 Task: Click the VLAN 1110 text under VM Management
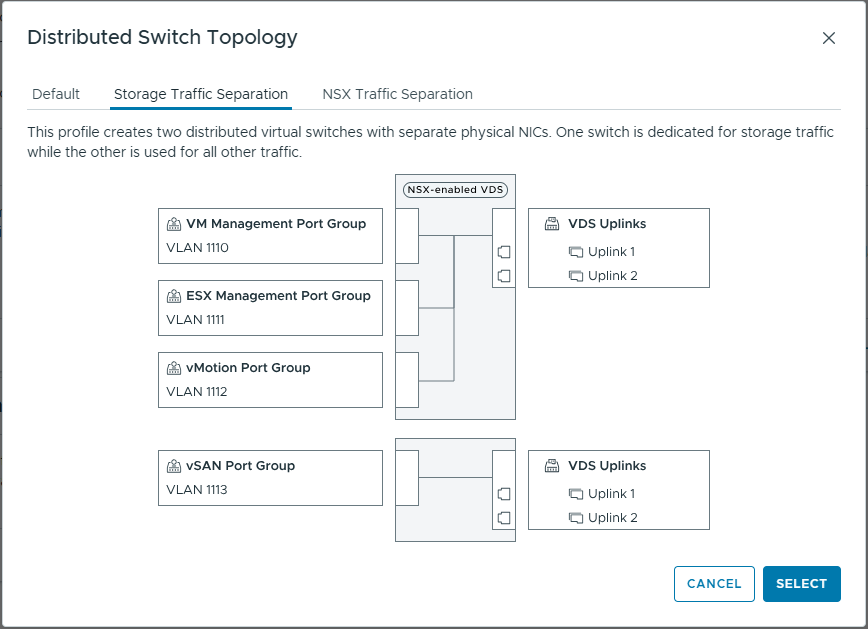[197, 248]
